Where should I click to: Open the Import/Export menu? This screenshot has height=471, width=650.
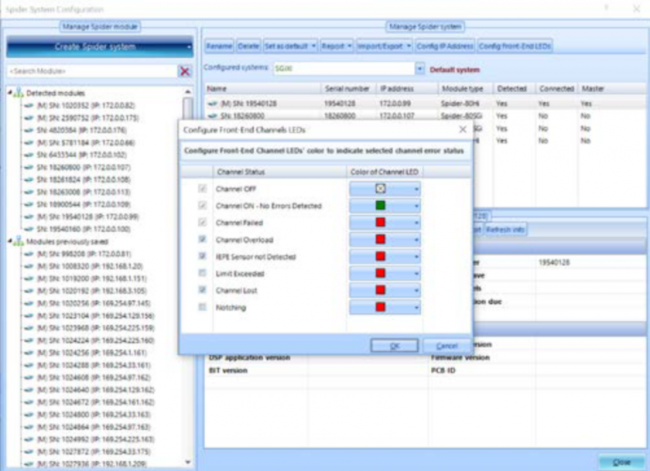pos(385,46)
